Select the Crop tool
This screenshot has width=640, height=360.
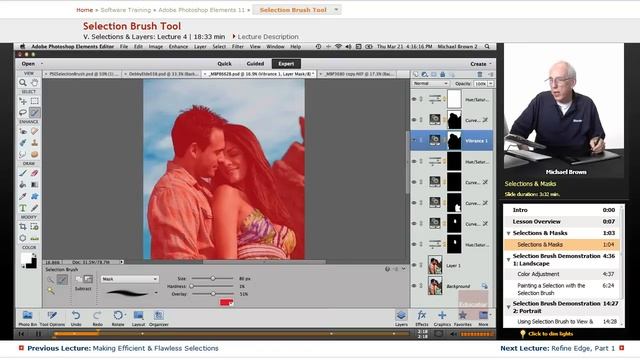coord(23,227)
